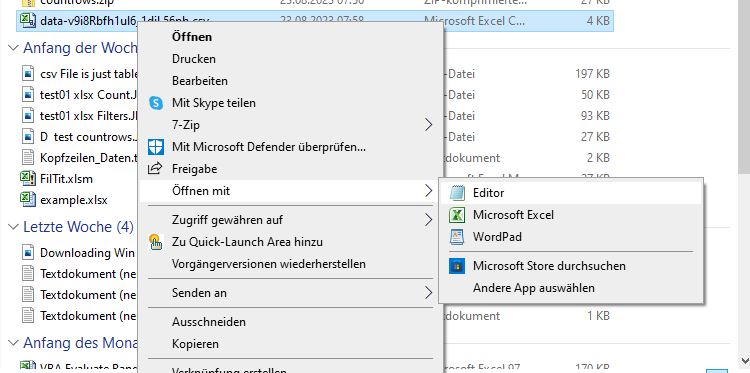Click the icon of data-v9i8Rbfh1ul6 csv file
This screenshot has height=373, width=750.
pos(28,21)
